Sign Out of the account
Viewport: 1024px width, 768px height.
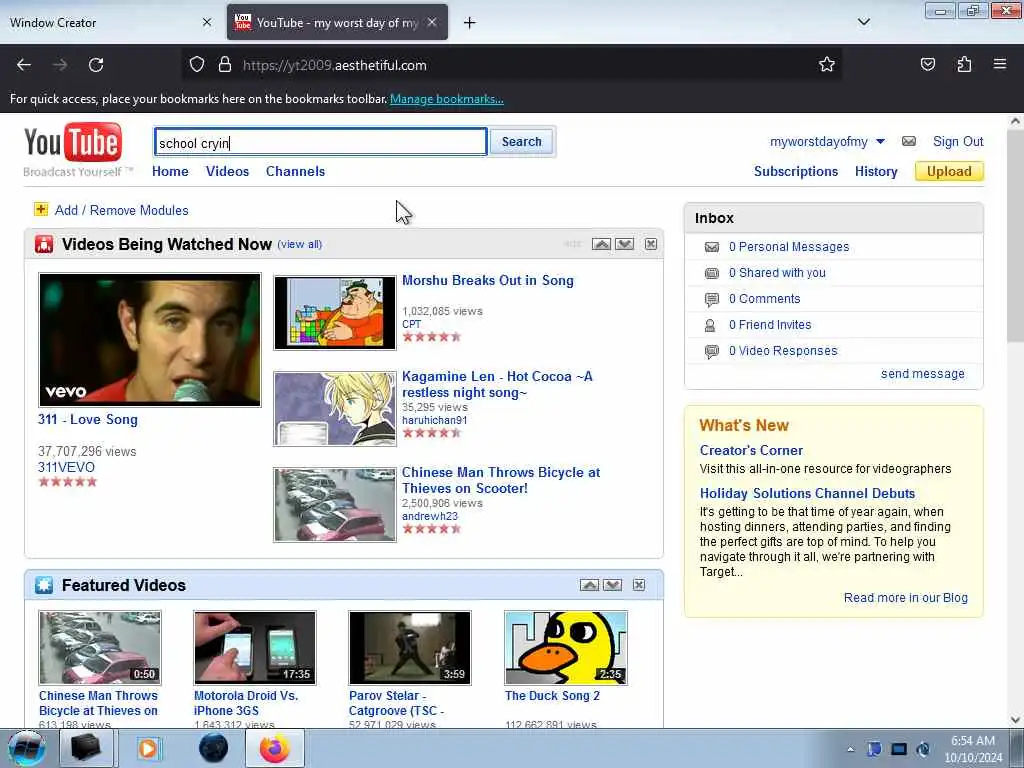click(x=957, y=141)
